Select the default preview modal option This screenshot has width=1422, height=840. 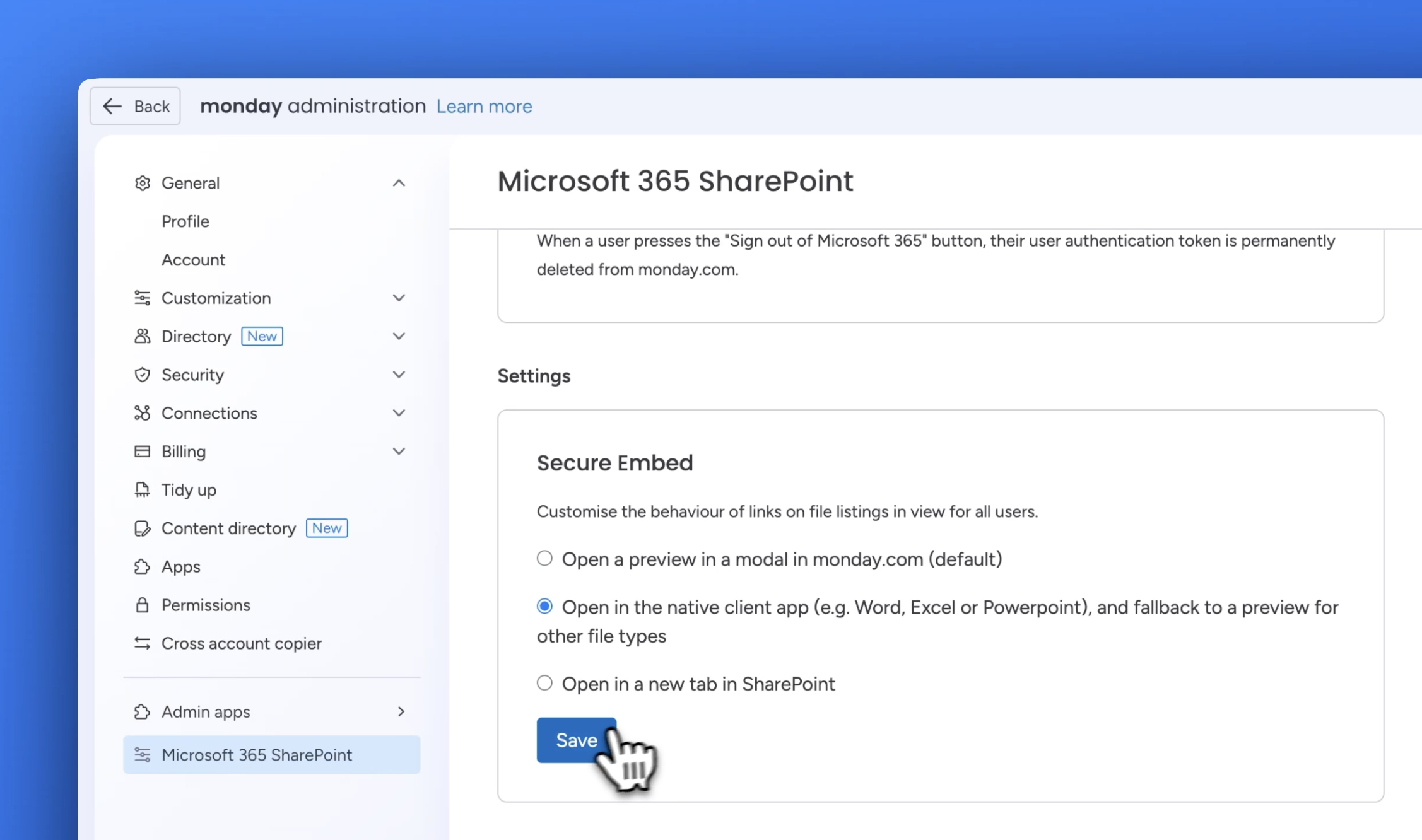coord(544,557)
